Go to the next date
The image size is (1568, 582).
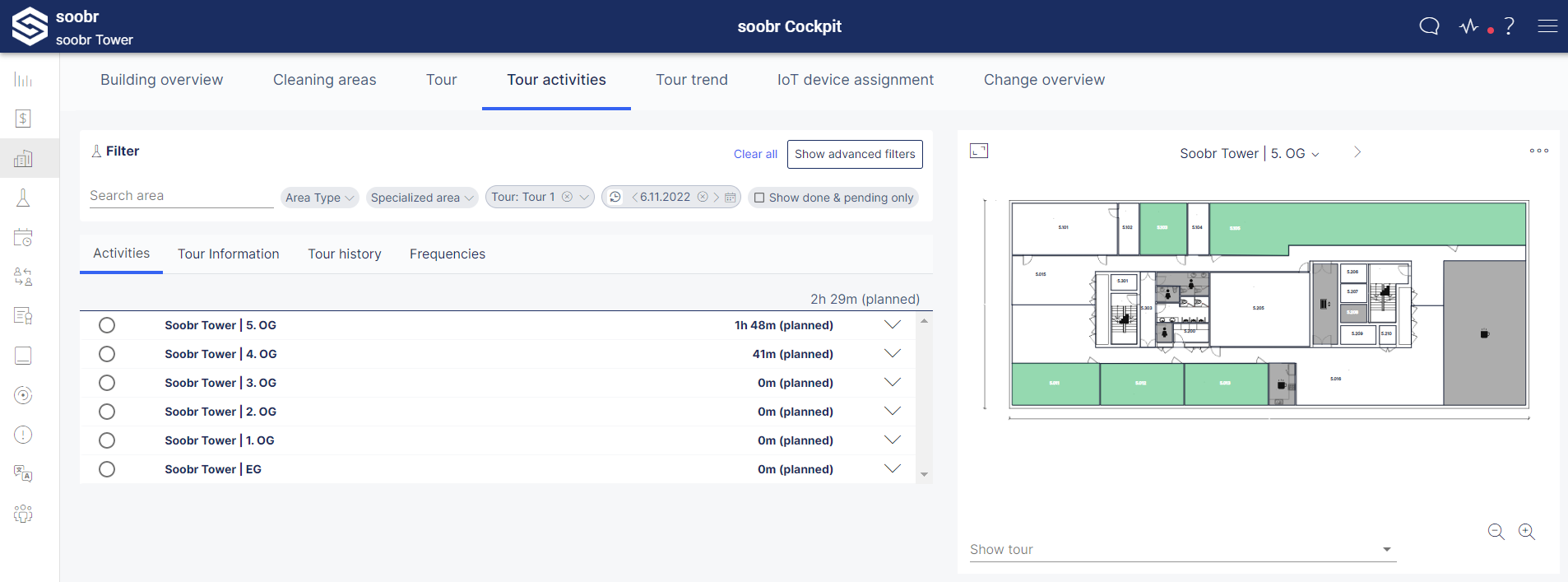click(x=717, y=197)
